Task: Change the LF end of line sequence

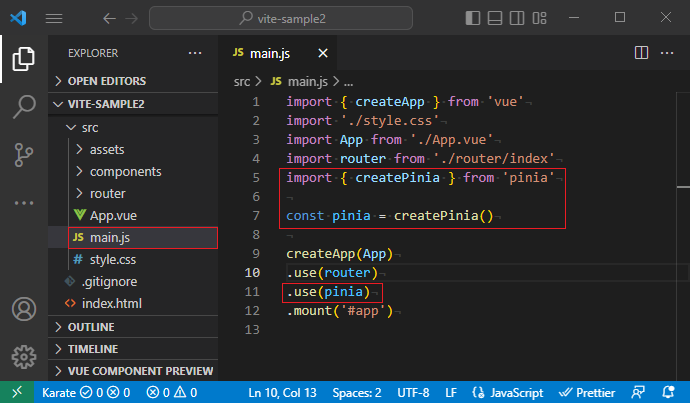Action: click(451, 392)
